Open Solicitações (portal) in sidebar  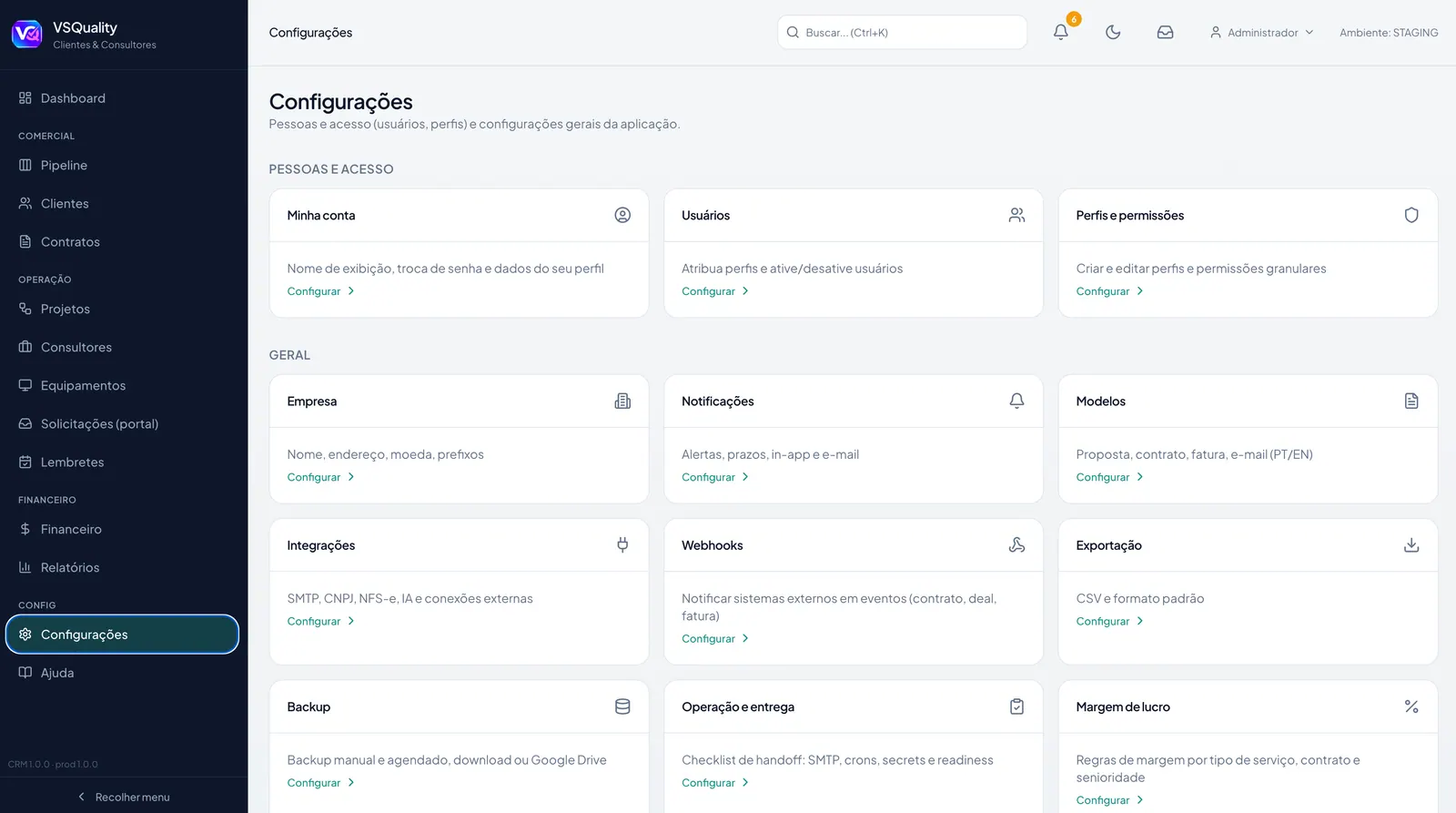click(123, 424)
